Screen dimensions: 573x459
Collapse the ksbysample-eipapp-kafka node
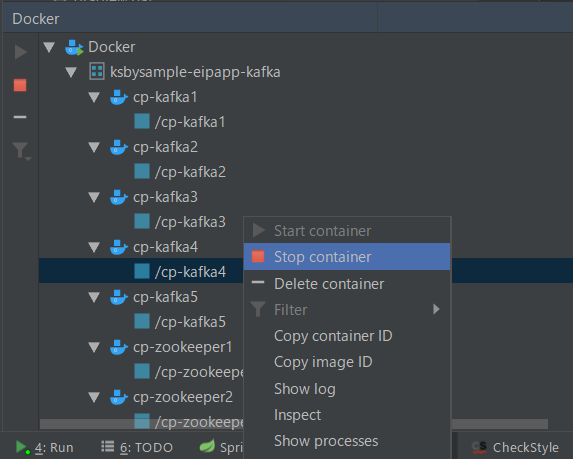71,72
